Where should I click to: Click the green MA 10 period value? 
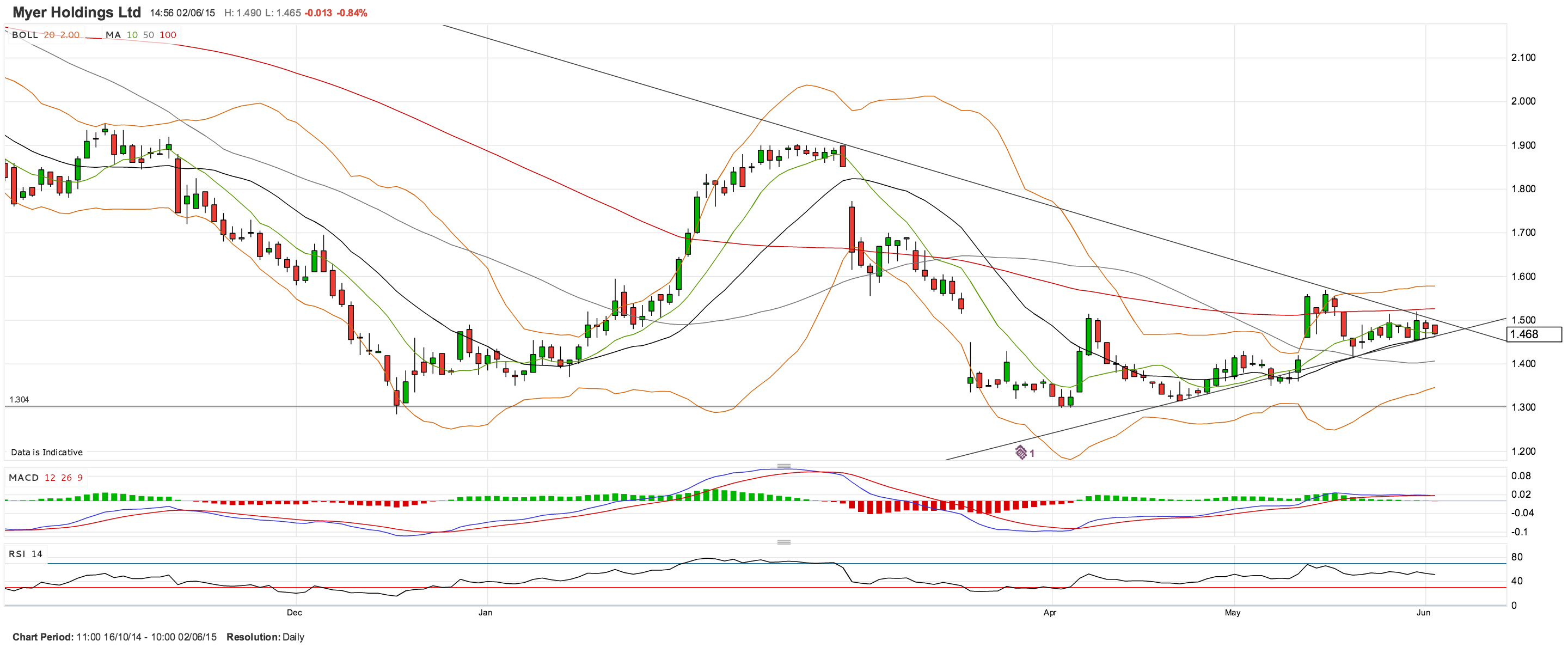pyautogui.click(x=132, y=35)
